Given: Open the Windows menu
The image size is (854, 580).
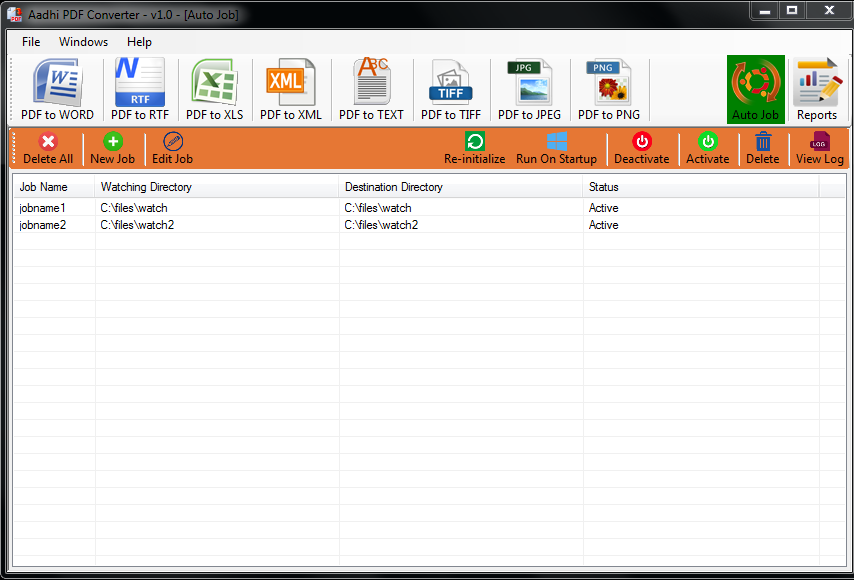Looking at the screenshot, I should point(83,42).
